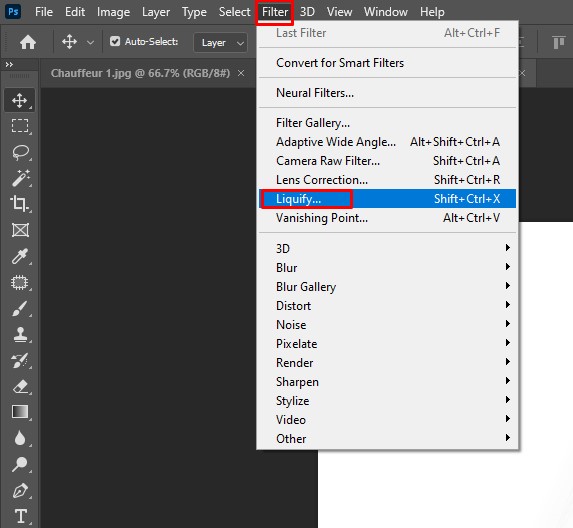Open the Select menu

point(234,12)
